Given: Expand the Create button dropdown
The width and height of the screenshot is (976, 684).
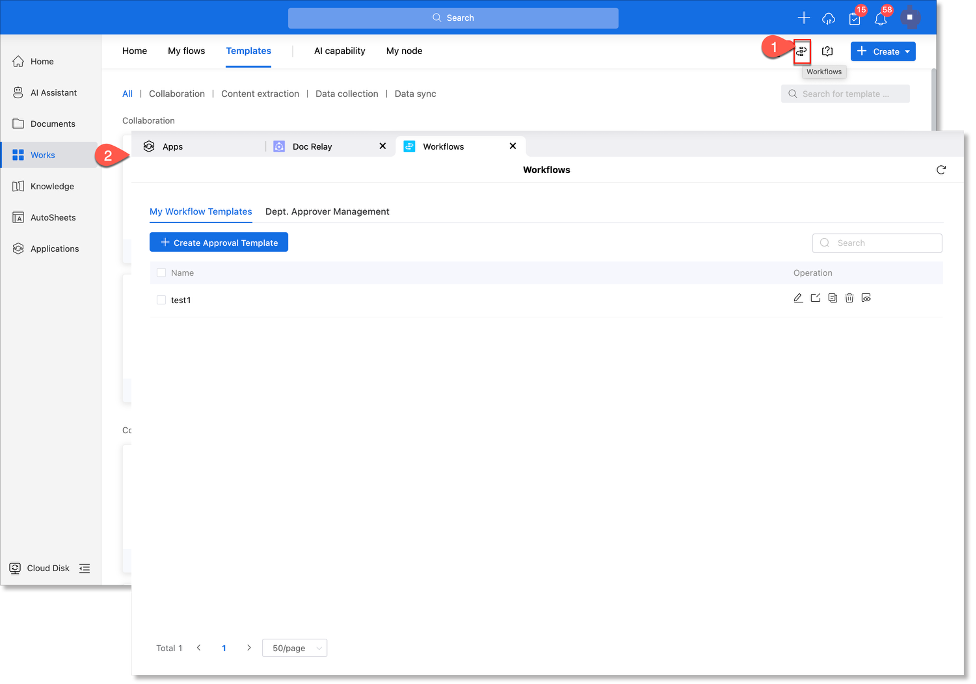Looking at the screenshot, I should click(907, 51).
